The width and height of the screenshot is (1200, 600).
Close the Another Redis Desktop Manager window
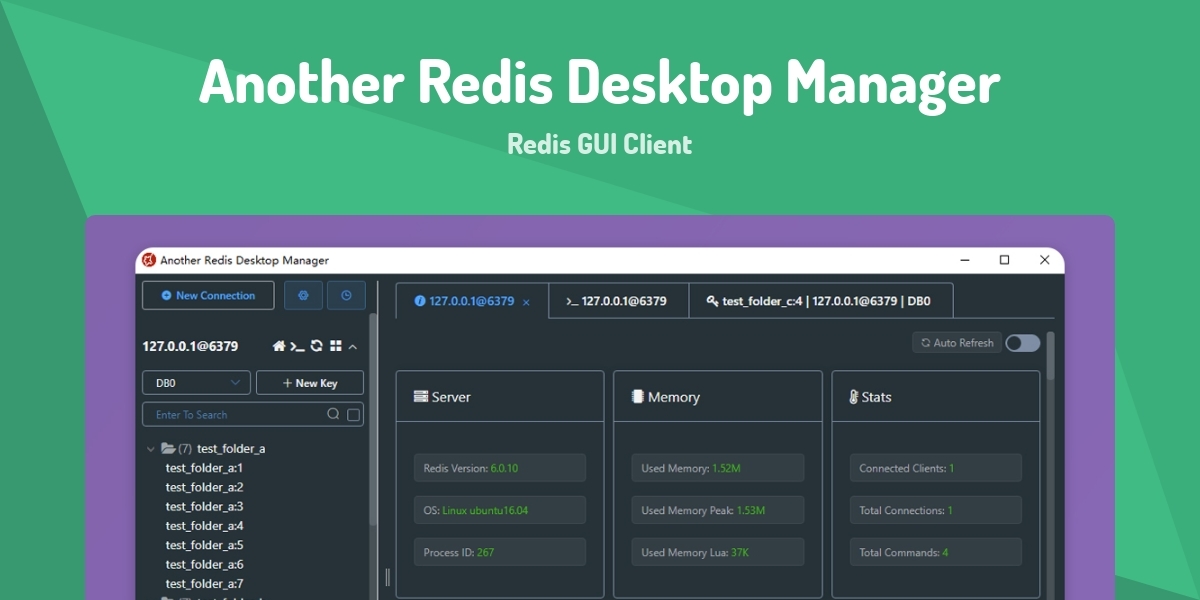pyautogui.click(x=1045, y=260)
